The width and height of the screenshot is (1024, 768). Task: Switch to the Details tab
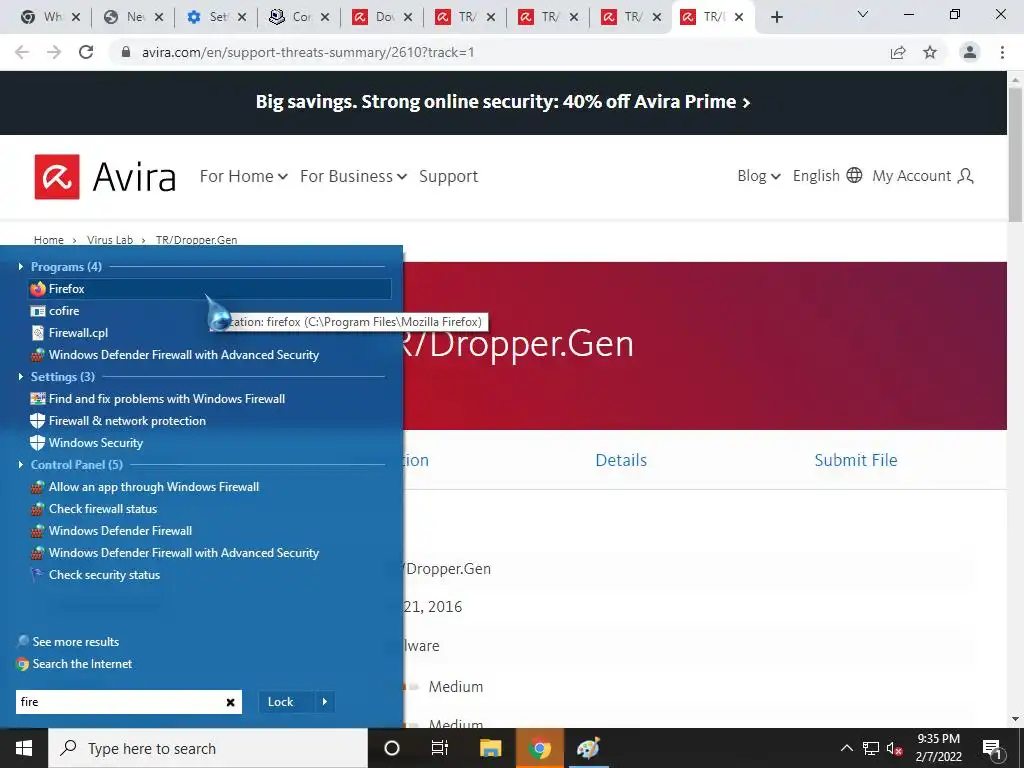(x=621, y=460)
